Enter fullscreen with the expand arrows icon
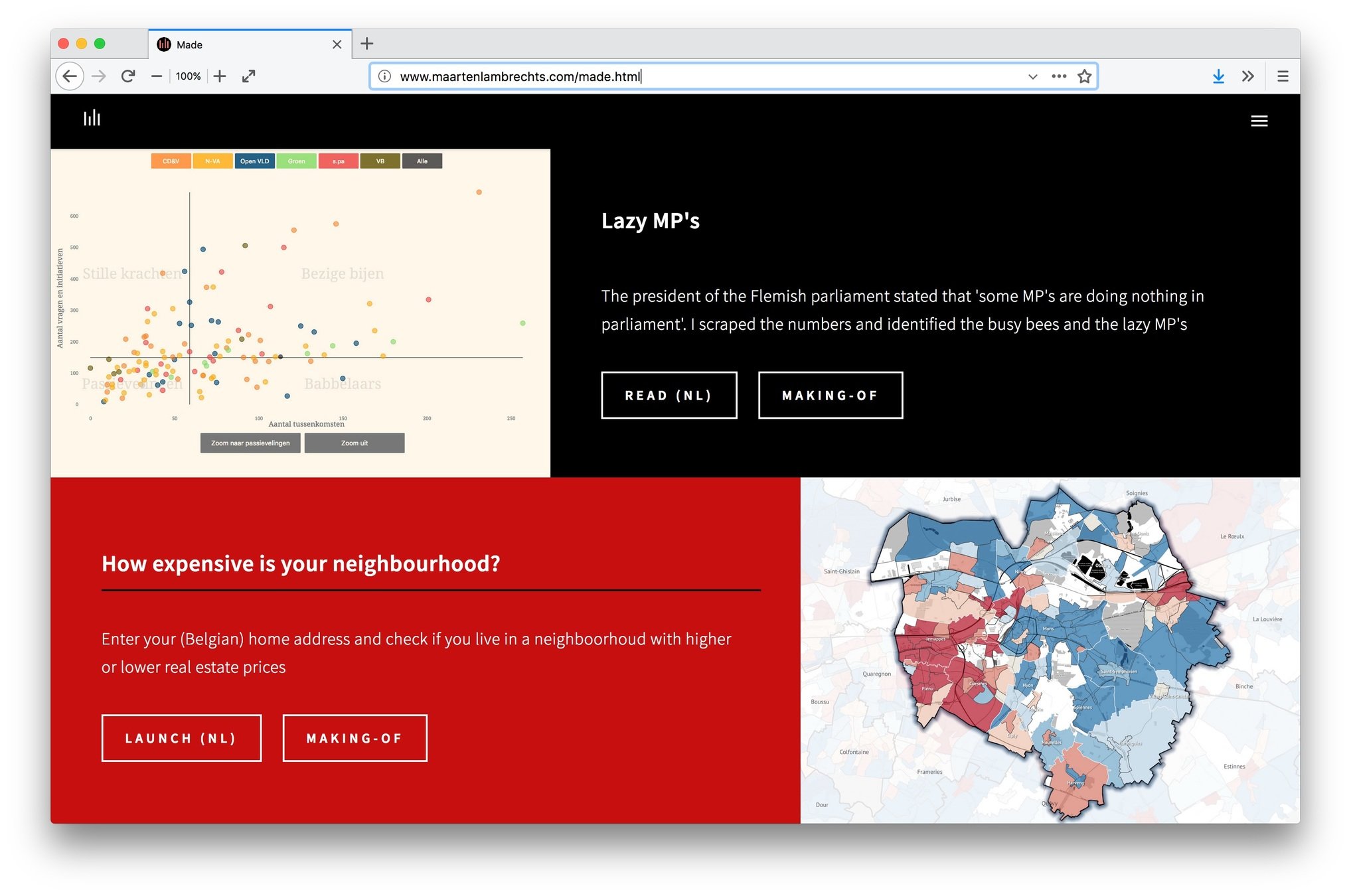This screenshot has height=896, width=1351. [249, 76]
